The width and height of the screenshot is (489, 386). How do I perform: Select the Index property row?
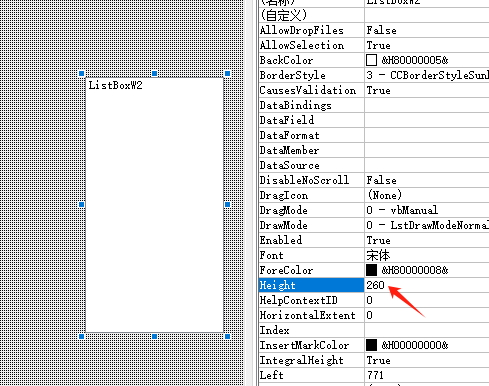[374, 330]
